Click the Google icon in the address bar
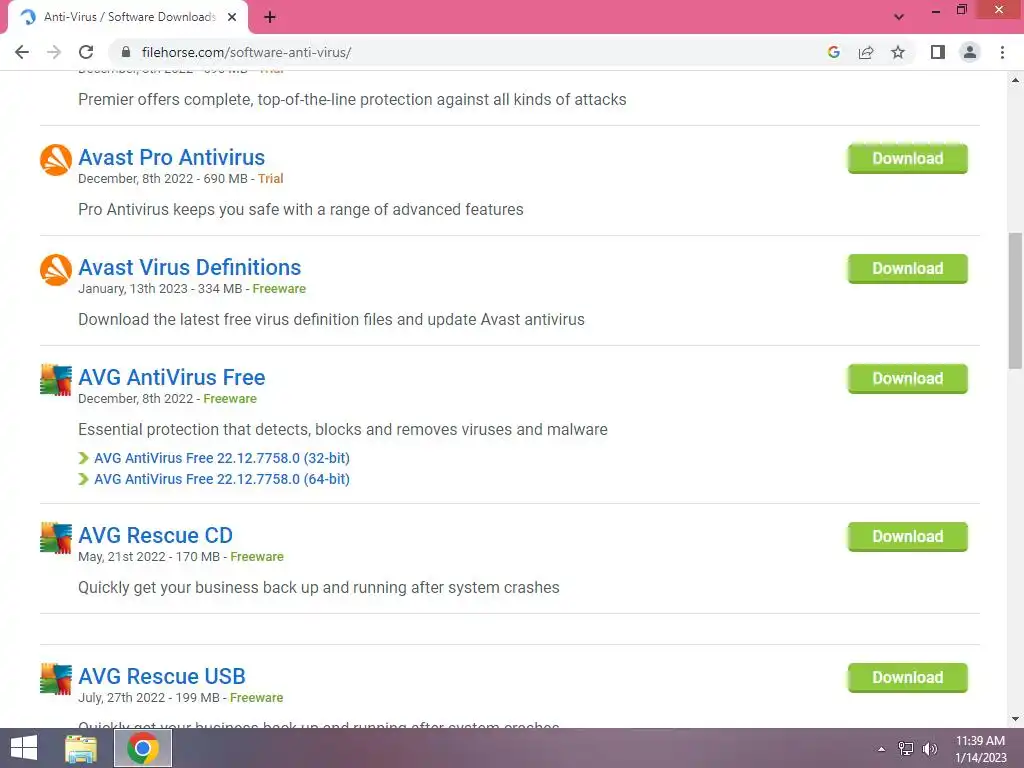Viewport: 1024px width, 768px height. (833, 52)
